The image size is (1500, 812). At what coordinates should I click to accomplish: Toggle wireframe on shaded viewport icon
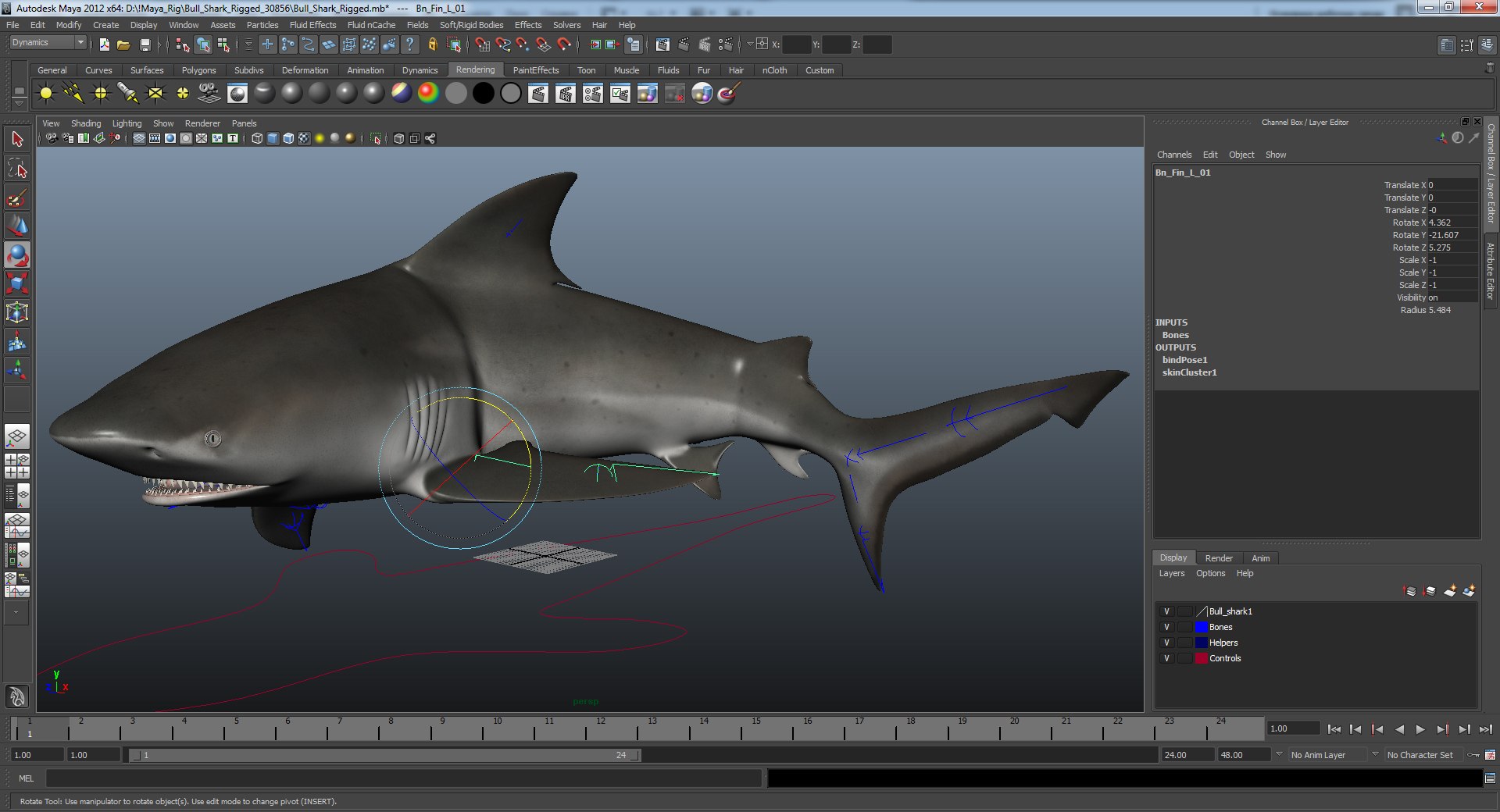(288, 138)
